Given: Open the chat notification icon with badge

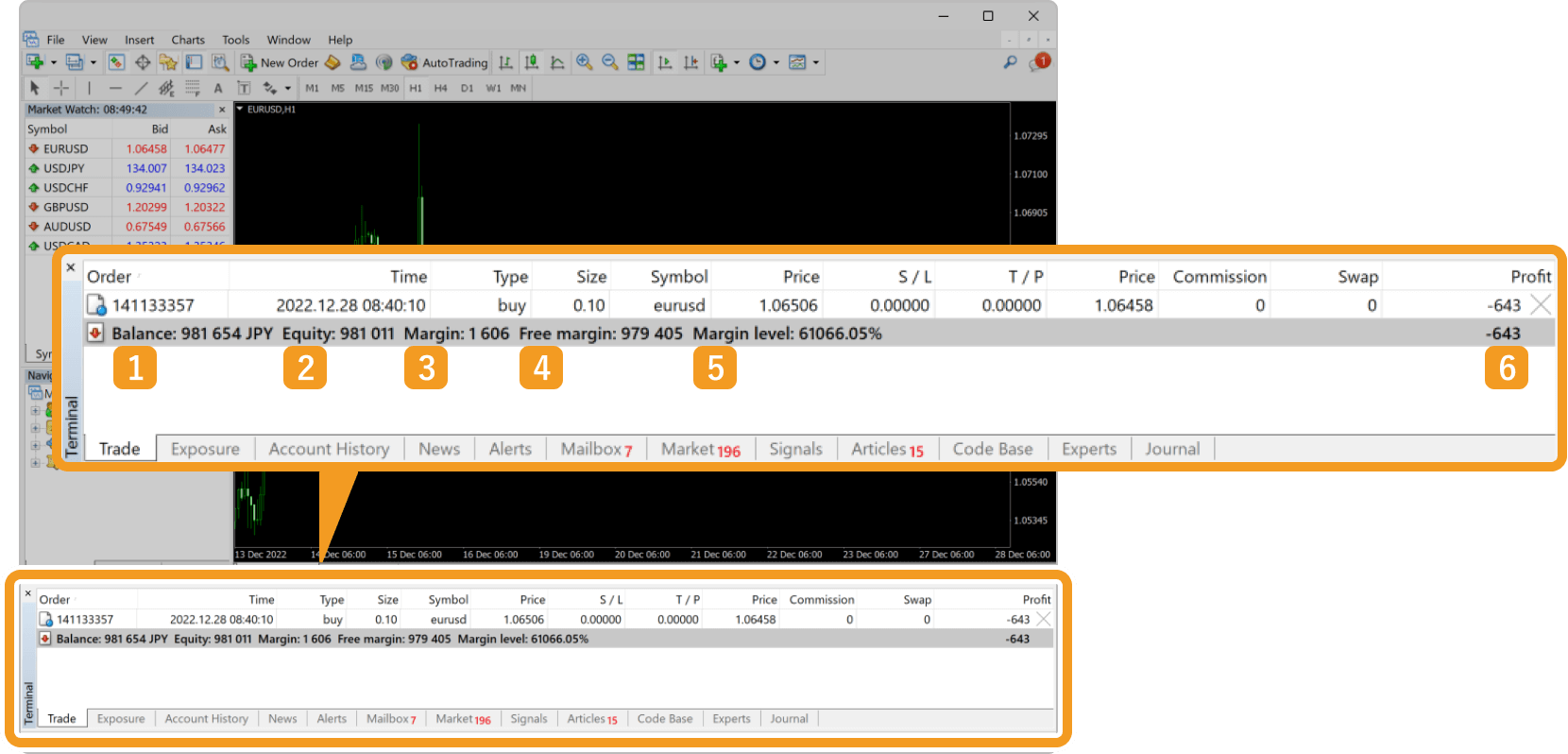Looking at the screenshot, I should (x=1040, y=61).
